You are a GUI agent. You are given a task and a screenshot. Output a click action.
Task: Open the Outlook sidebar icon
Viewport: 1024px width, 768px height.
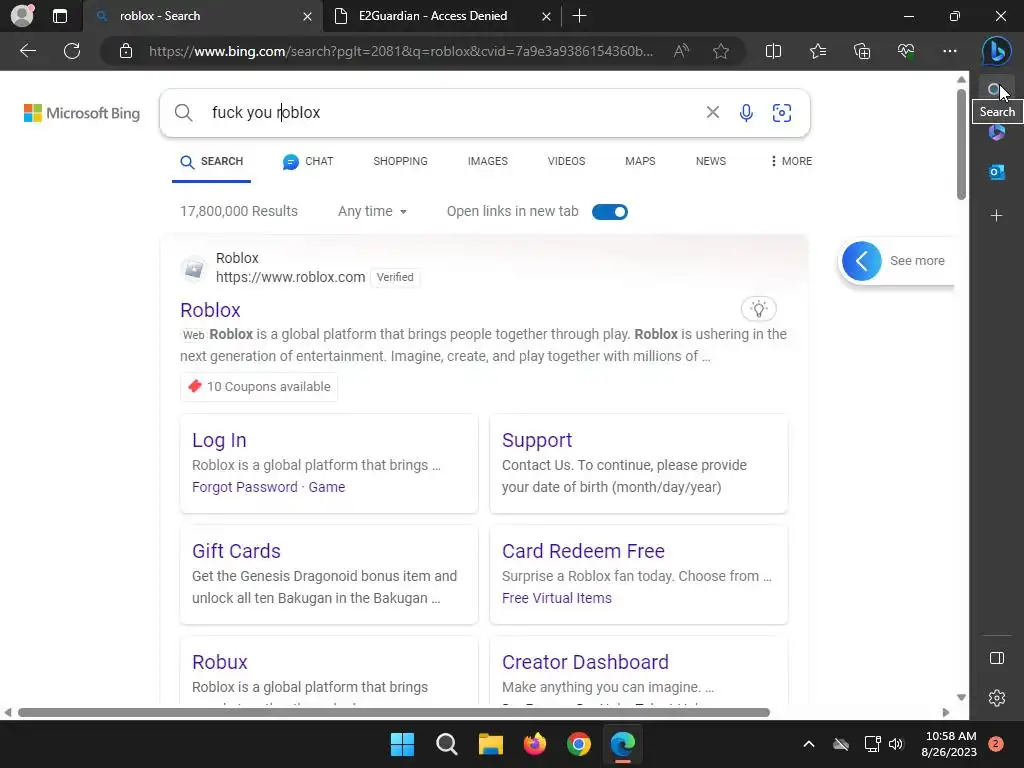pos(997,172)
